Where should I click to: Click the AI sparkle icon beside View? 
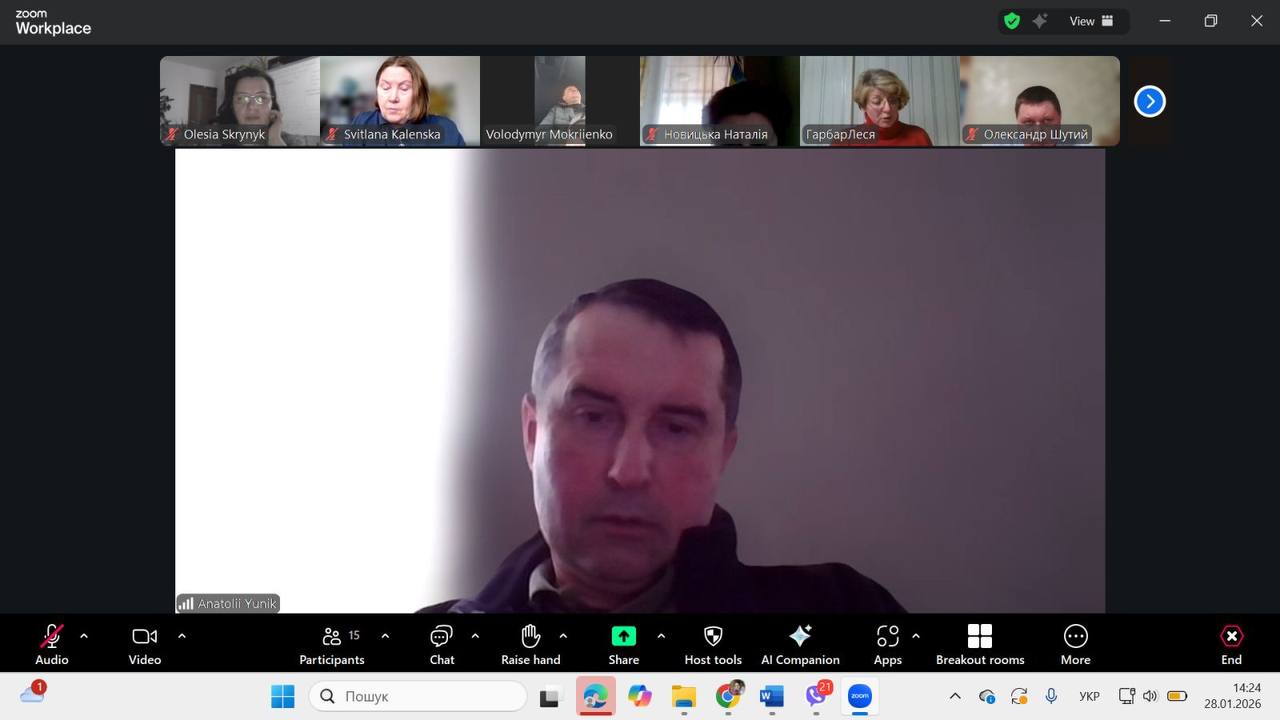[x=1040, y=21]
